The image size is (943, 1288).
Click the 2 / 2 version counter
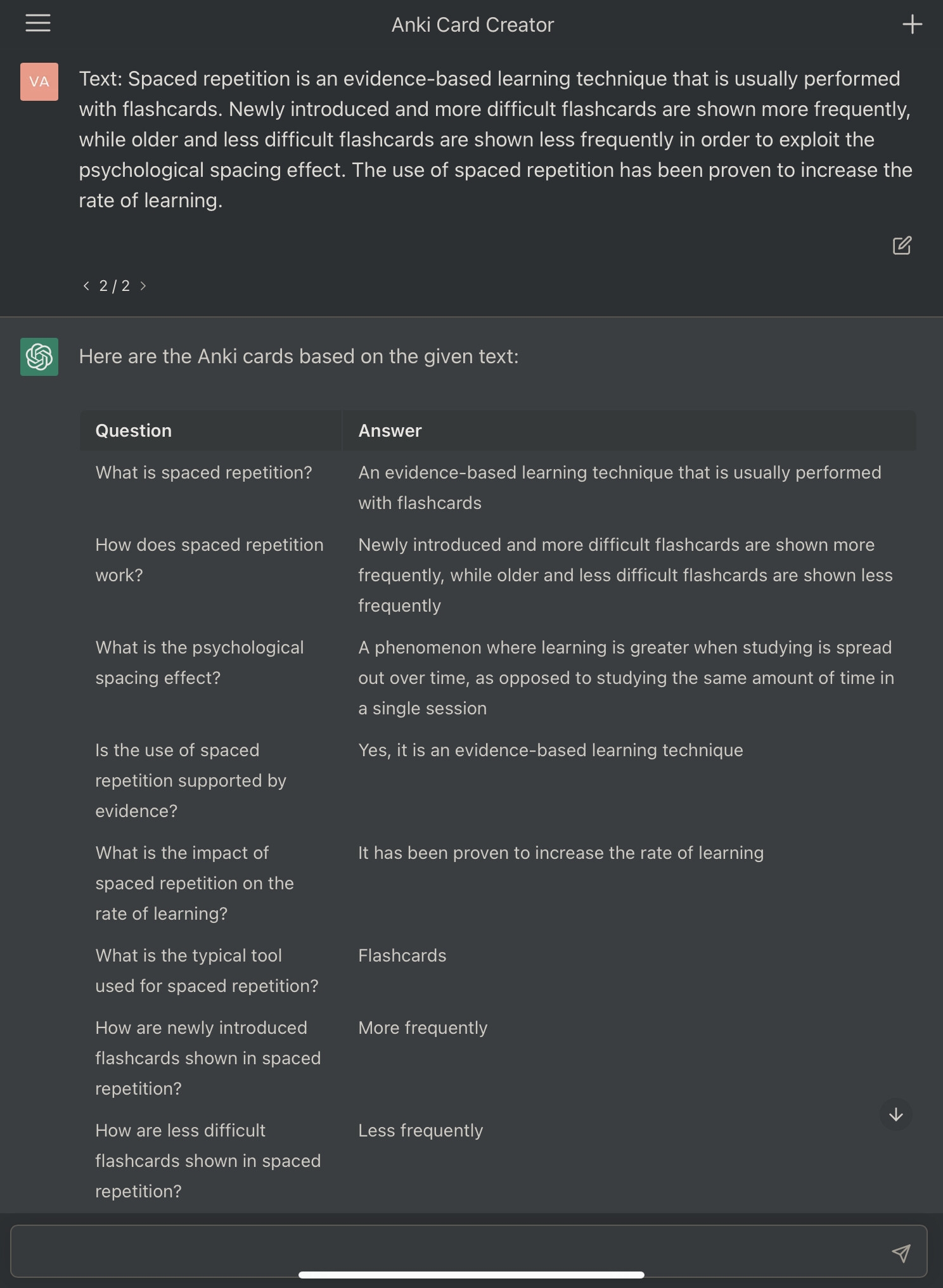click(x=115, y=286)
